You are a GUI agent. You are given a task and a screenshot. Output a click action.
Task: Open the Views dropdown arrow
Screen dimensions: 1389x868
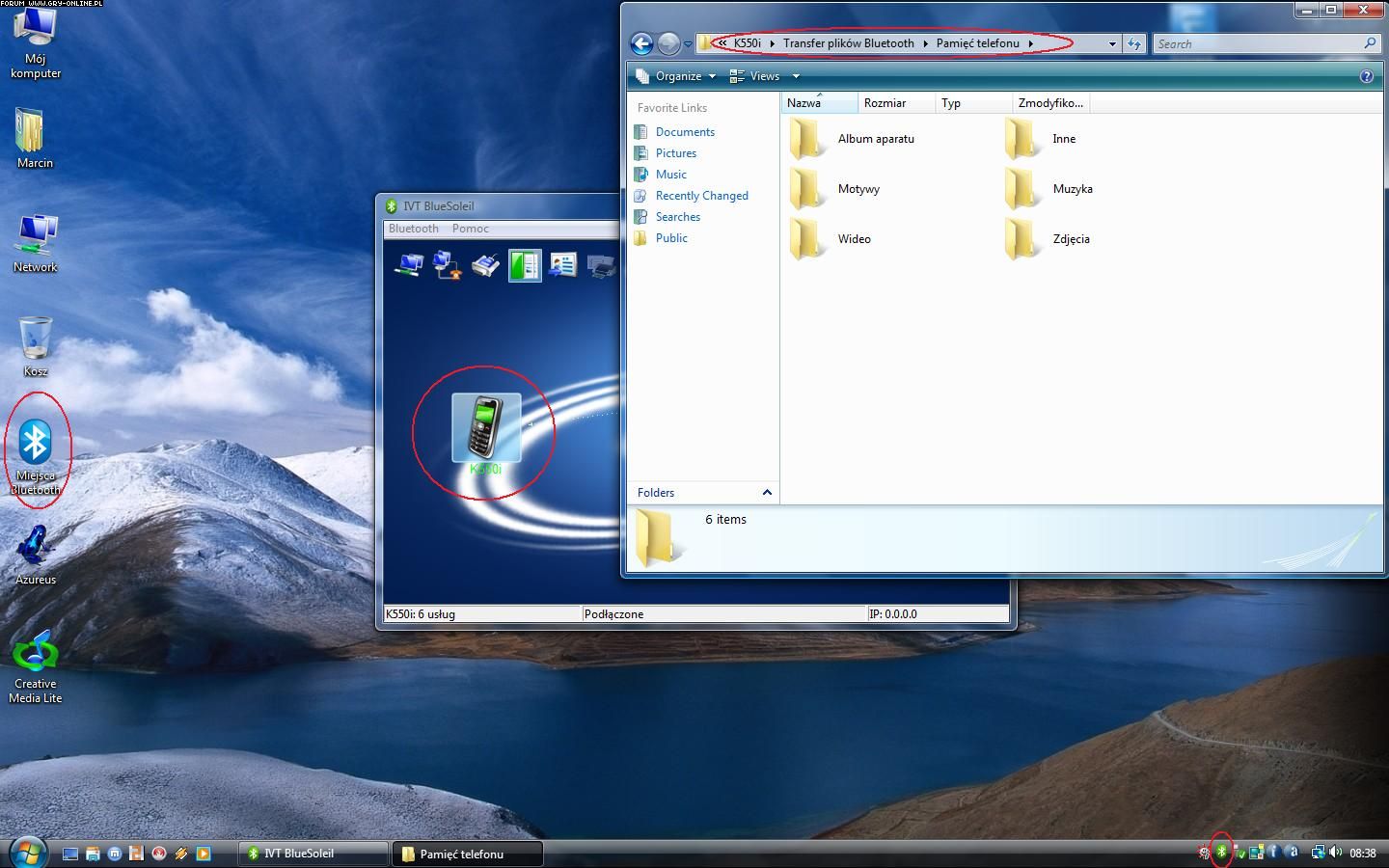[796, 76]
